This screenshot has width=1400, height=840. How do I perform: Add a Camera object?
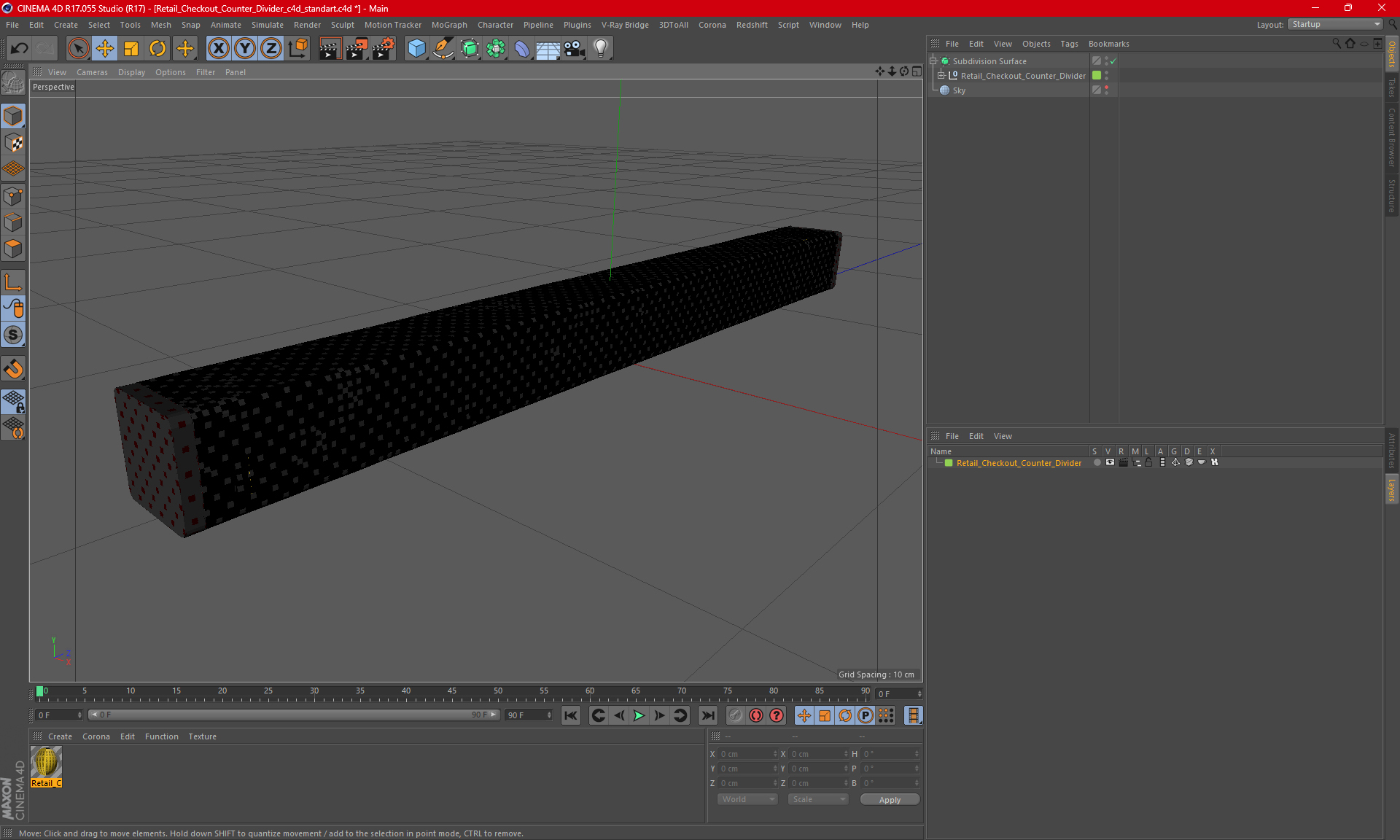pyautogui.click(x=574, y=49)
